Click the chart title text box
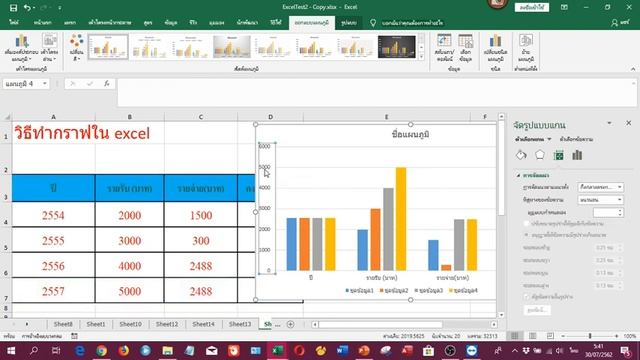640x360 pixels. coord(410,134)
